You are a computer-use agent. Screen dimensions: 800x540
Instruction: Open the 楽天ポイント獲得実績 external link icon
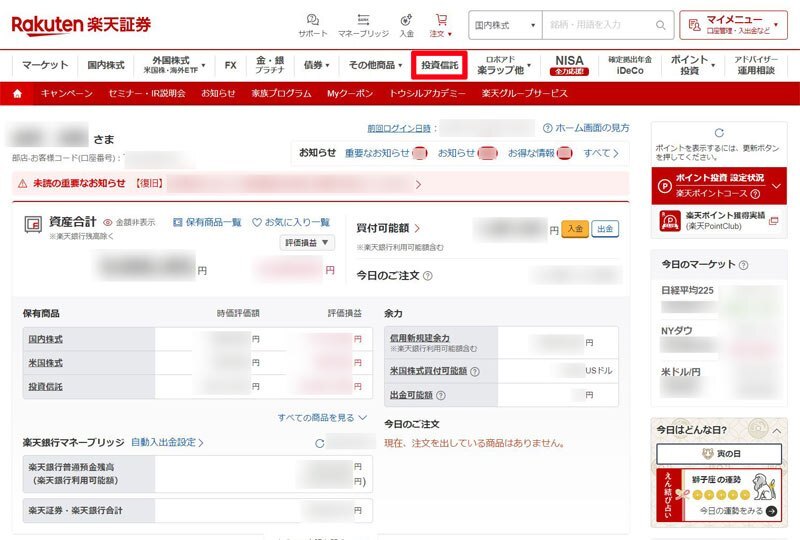click(773, 221)
